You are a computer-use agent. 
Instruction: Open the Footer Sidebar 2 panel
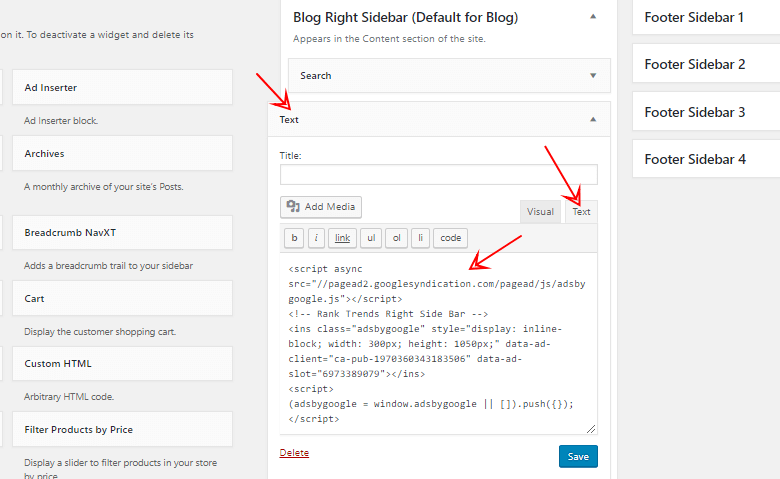tap(706, 64)
